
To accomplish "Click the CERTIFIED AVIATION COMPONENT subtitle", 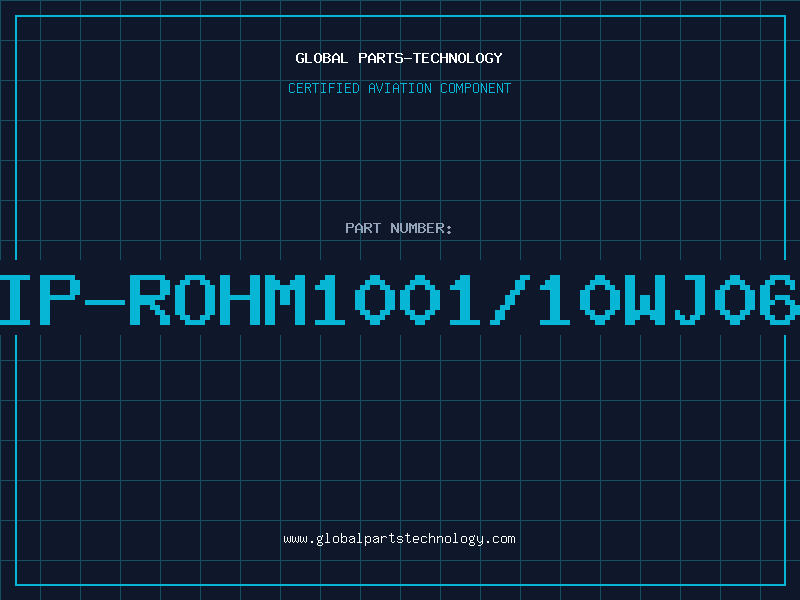I will click(399, 88).
